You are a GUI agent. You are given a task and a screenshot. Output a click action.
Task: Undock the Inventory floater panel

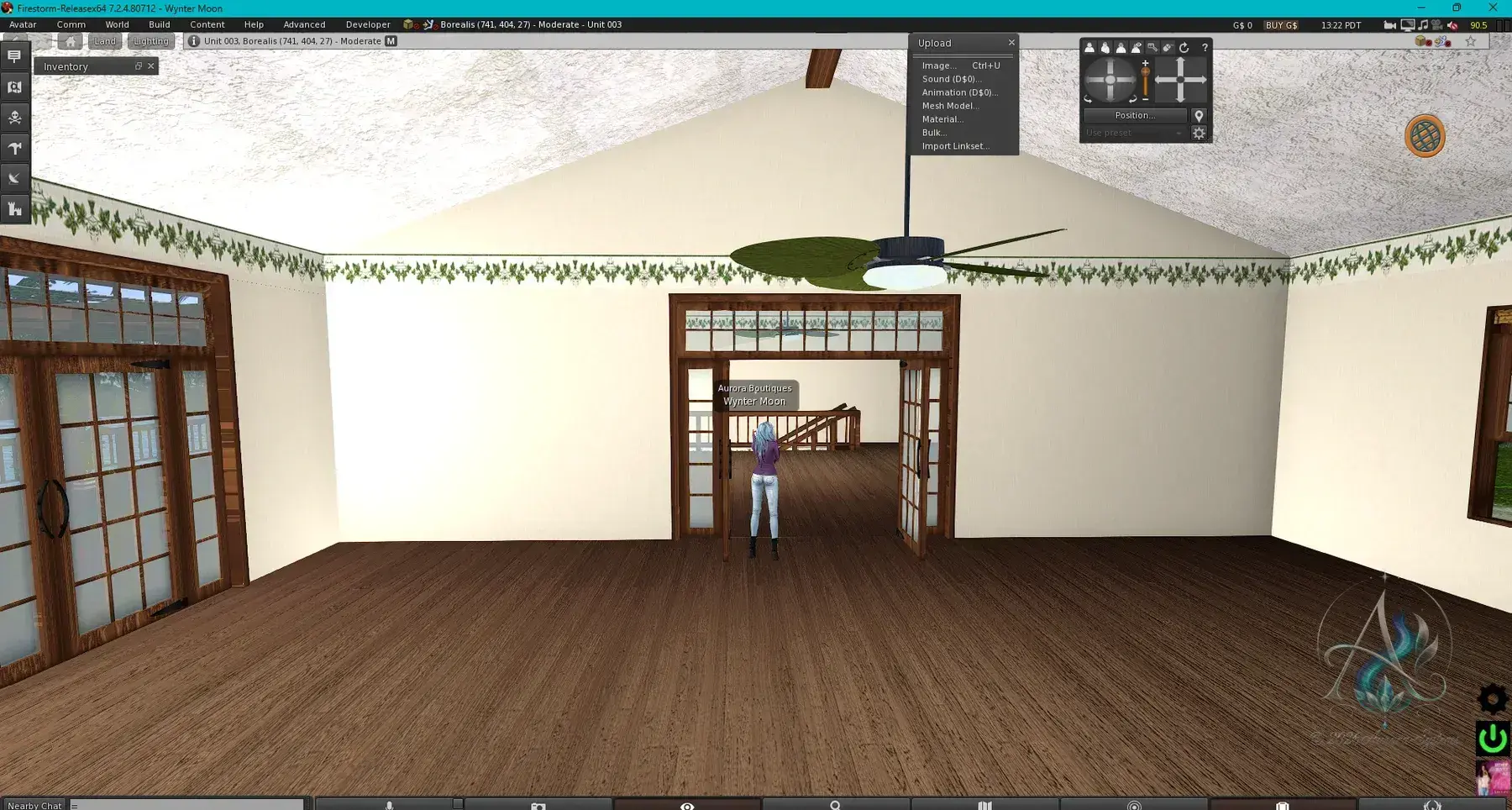tap(139, 66)
